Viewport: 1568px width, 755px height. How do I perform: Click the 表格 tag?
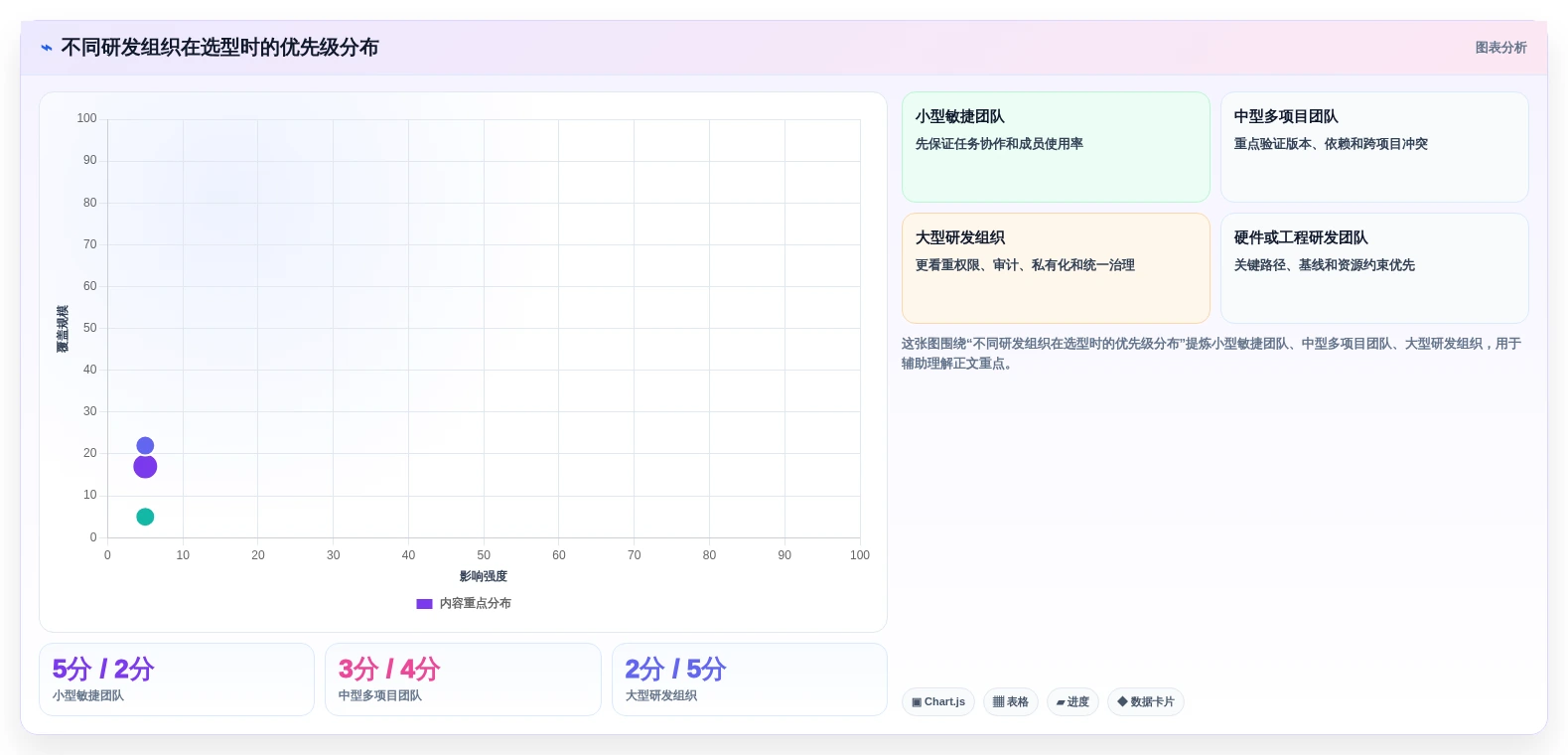point(1011,702)
